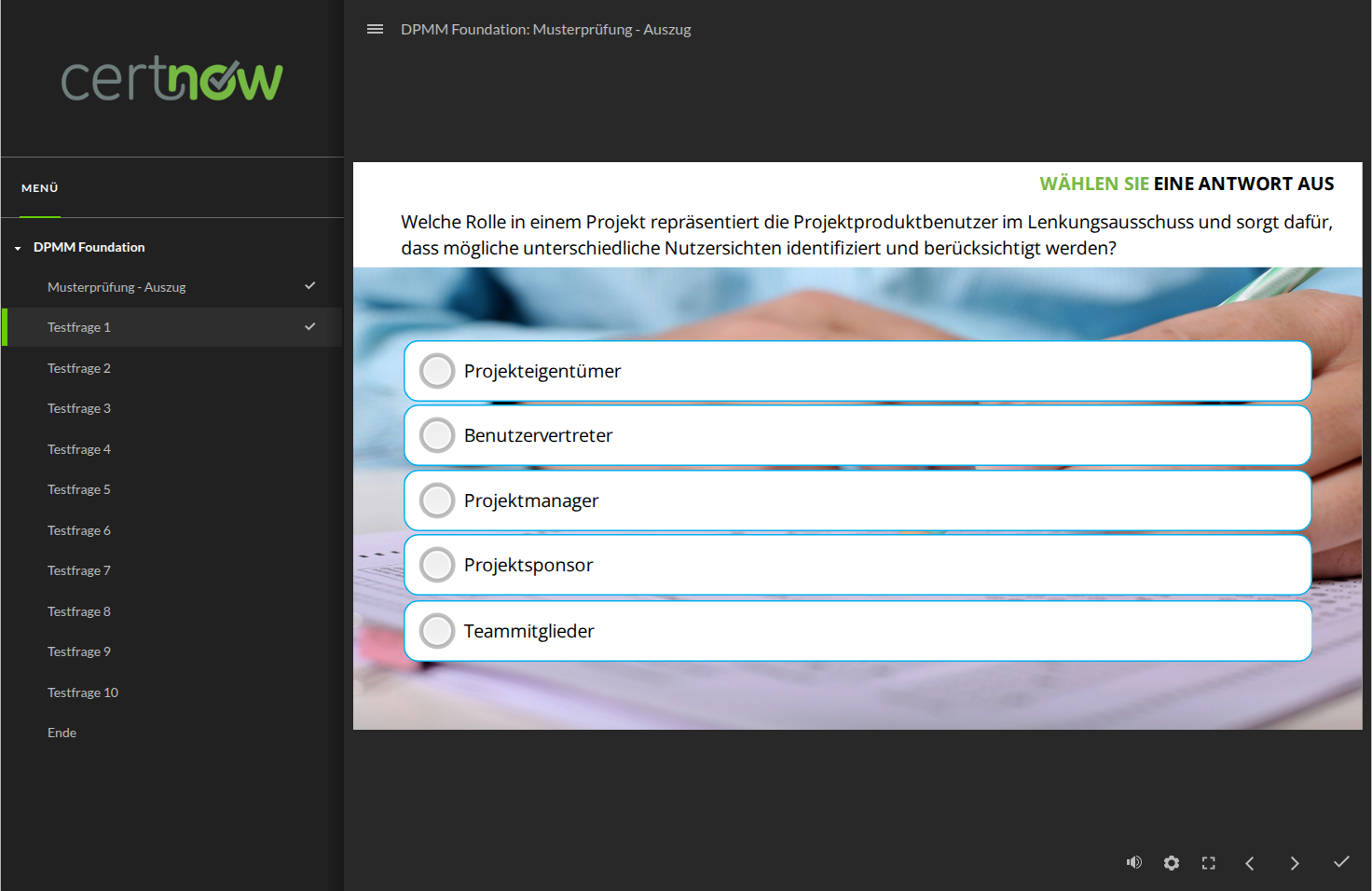Go to previous slide arrow
The width and height of the screenshot is (1372, 891).
(1250, 863)
